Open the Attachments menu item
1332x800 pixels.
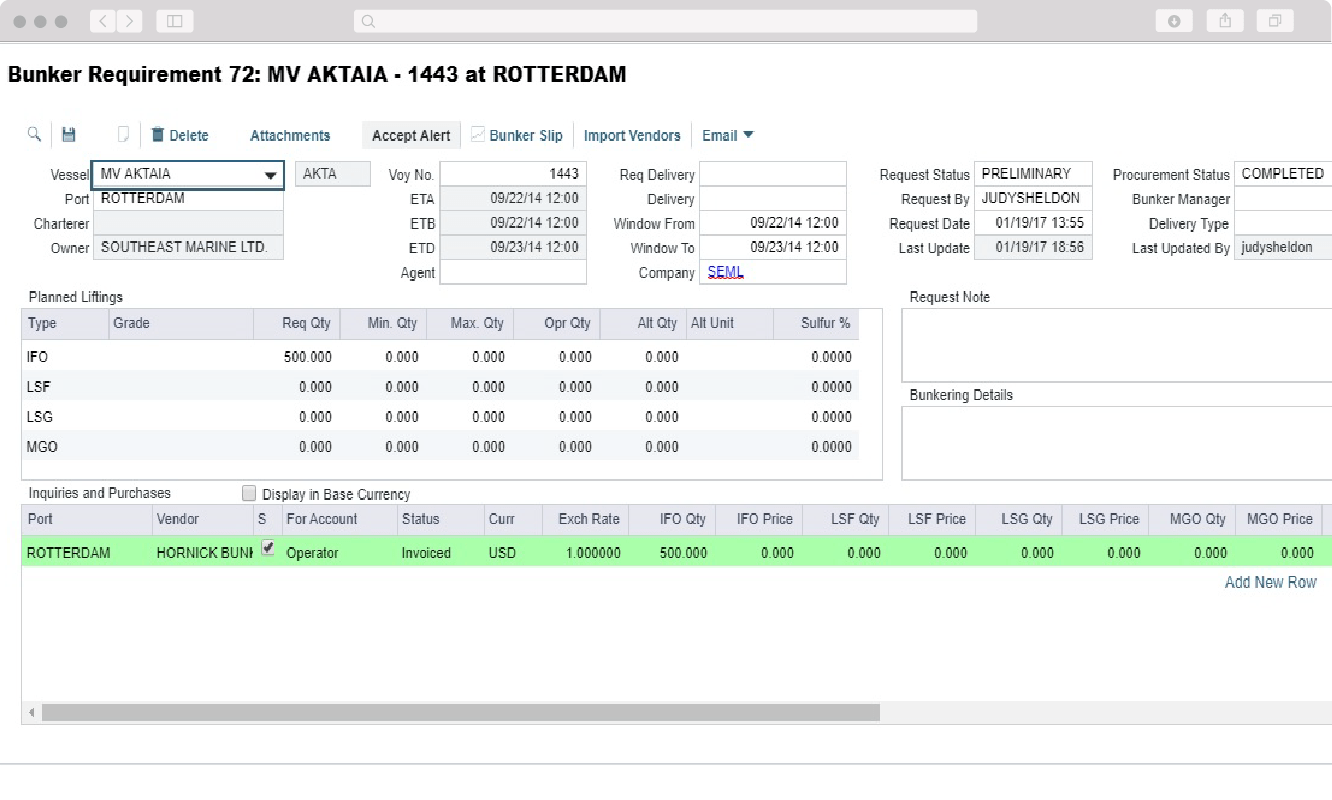tap(290, 135)
